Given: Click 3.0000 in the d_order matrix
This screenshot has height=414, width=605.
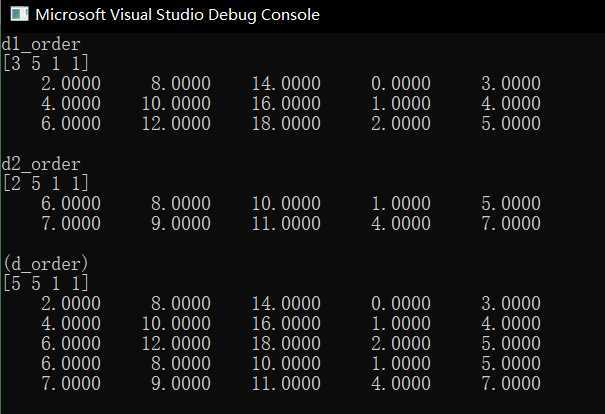Looking at the screenshot, I should (511, 303).
